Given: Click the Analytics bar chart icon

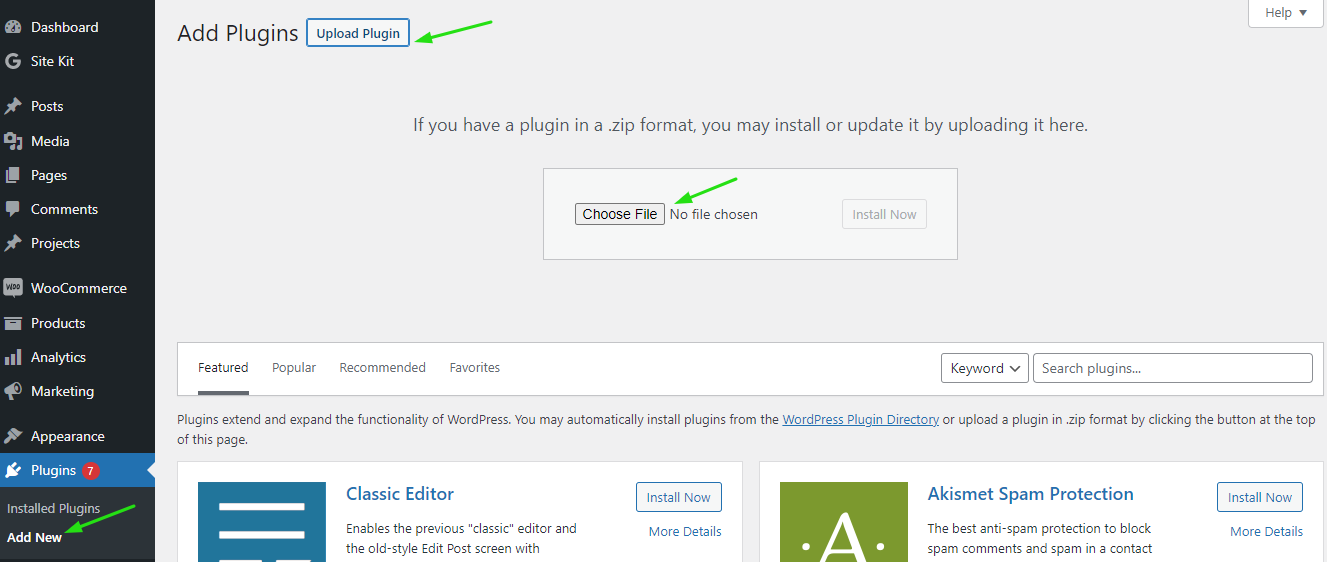Looking at the screenshot, I should pyautogui.click(x=13, y=357).
